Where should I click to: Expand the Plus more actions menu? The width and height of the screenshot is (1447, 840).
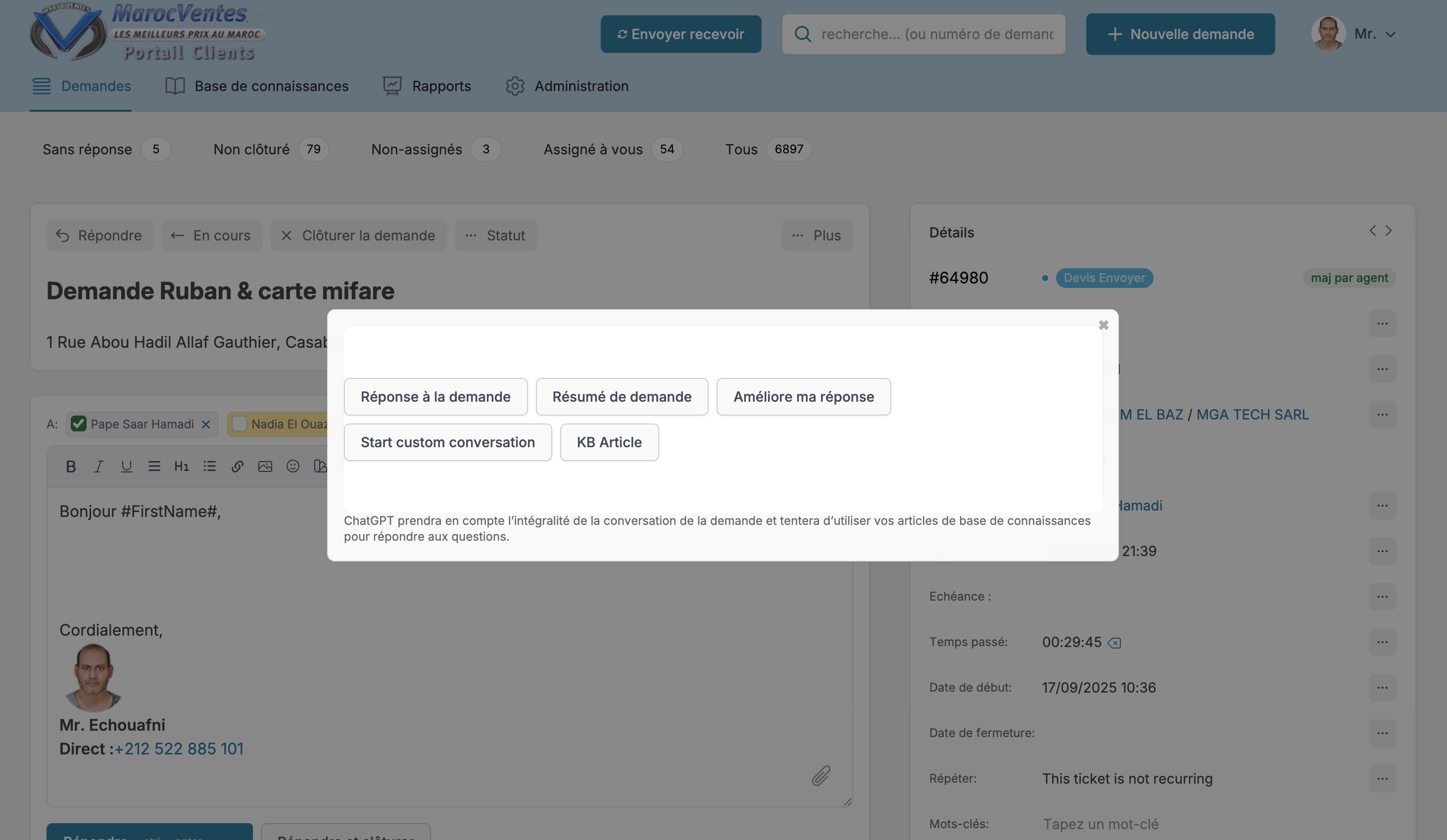tap(817, 235)
